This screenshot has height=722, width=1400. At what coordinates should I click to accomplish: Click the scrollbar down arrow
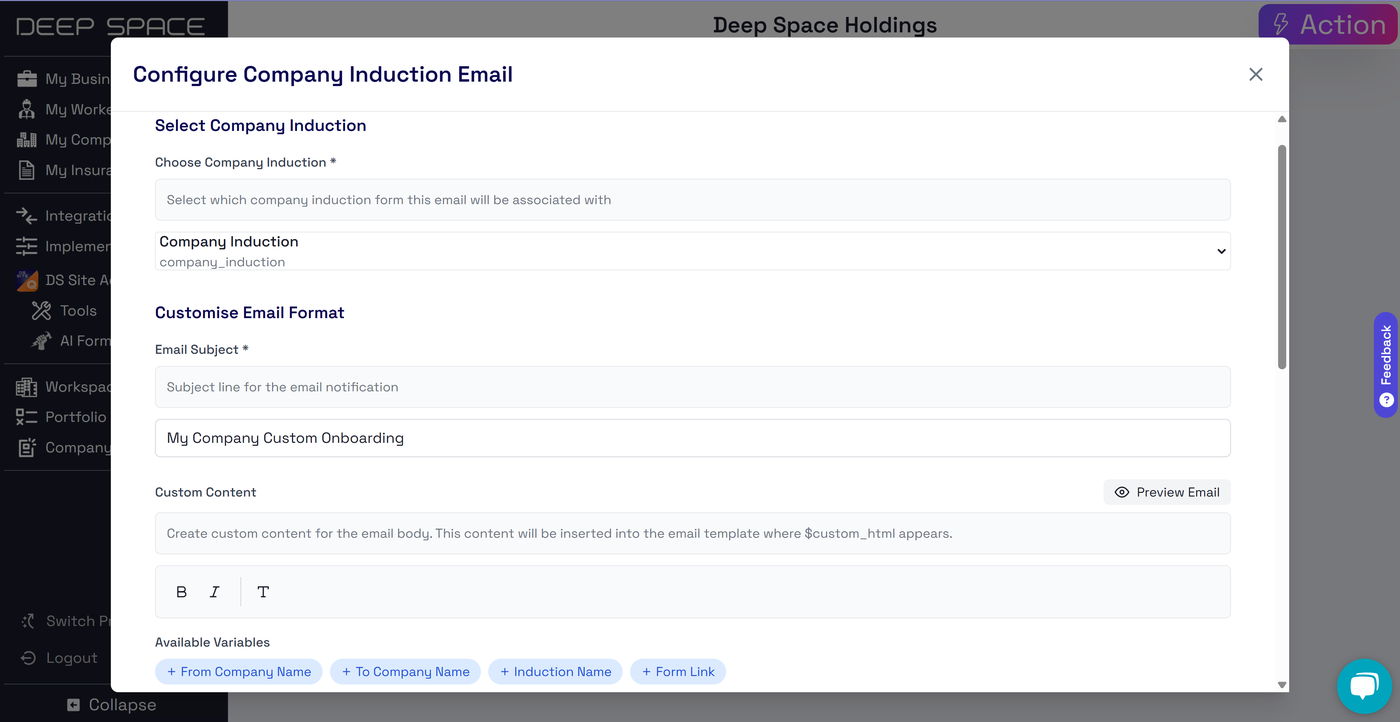(x=1282, y=685)
